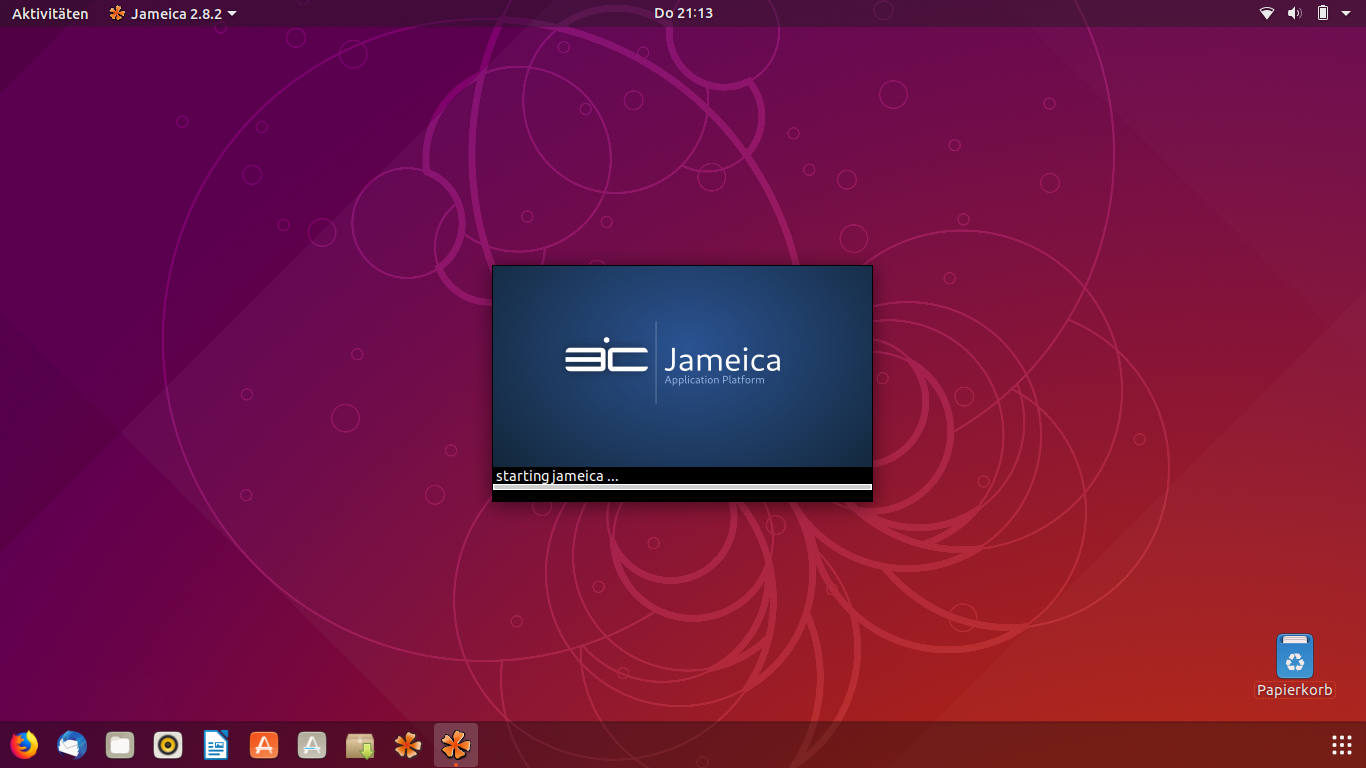Open the Files manager dock icon
The height and width of the screenshot is (768, 1366).
tap(120, 745)
